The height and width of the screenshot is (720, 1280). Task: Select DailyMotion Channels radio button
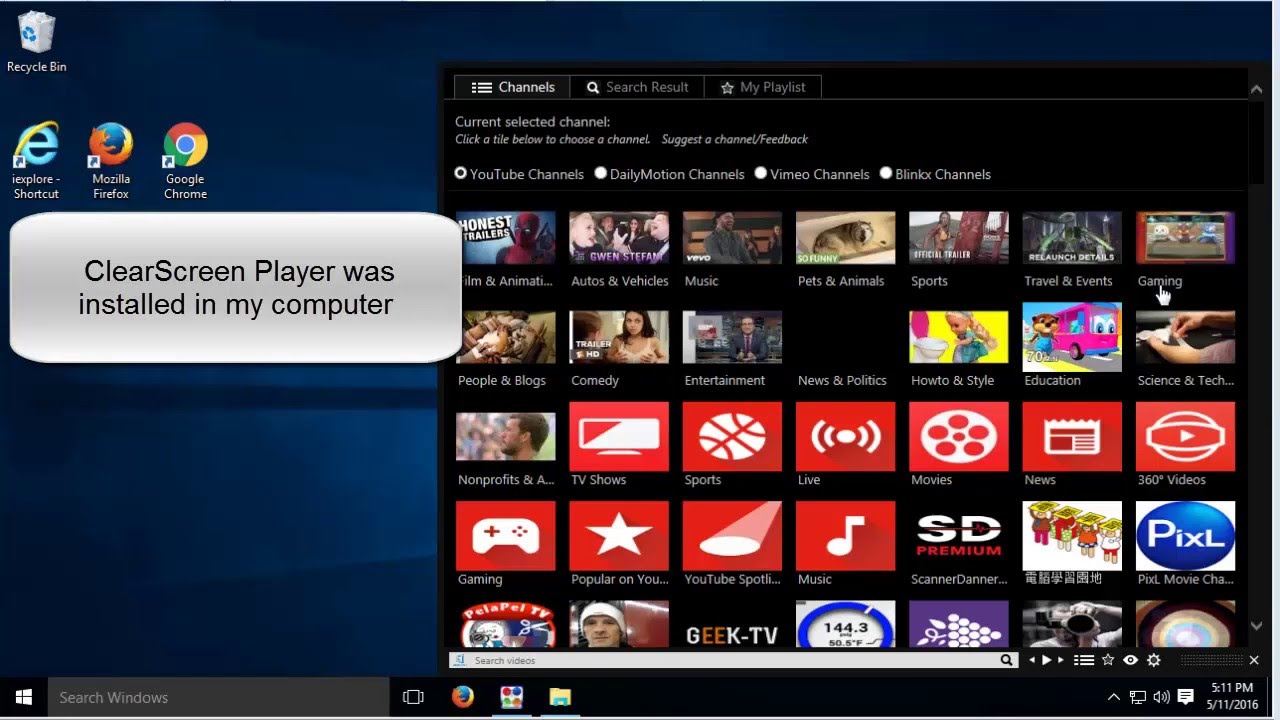(x=601, y=173)
